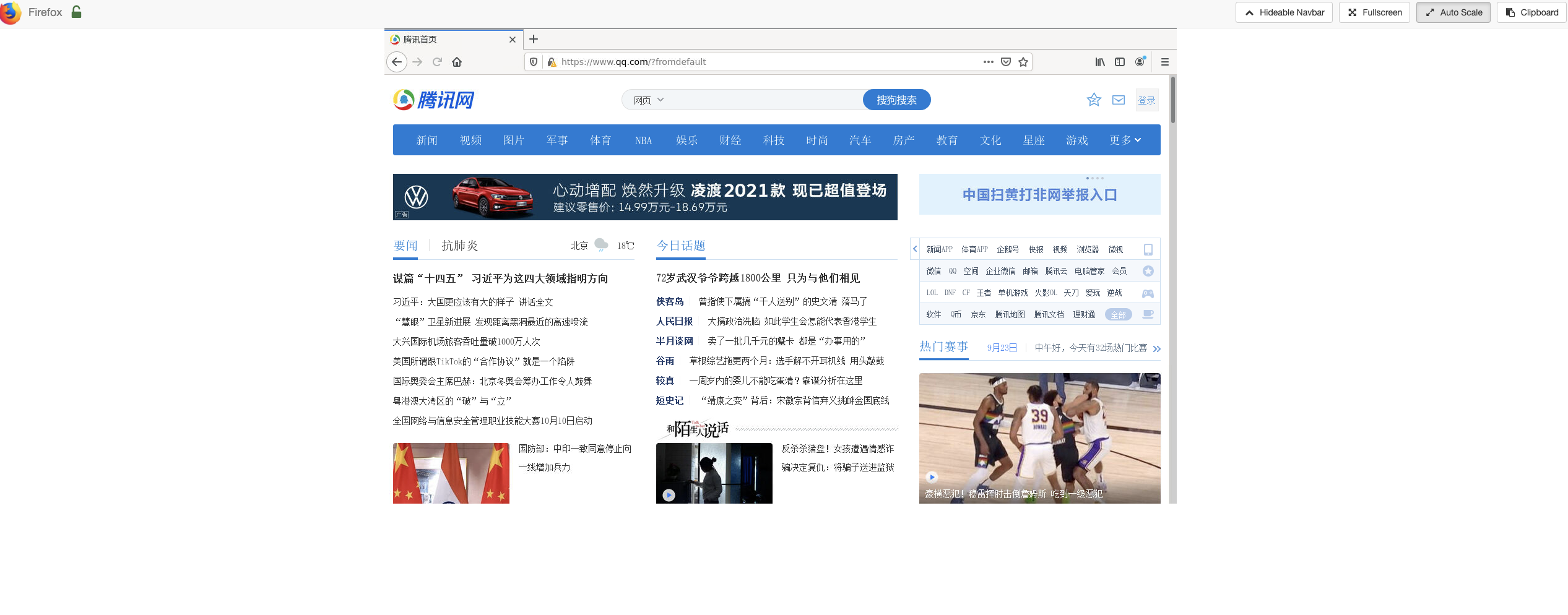The height and width of the screenshot is (615, 1568).
Task: Open 游戏 in navigation bar
Action: [1076, 140]
